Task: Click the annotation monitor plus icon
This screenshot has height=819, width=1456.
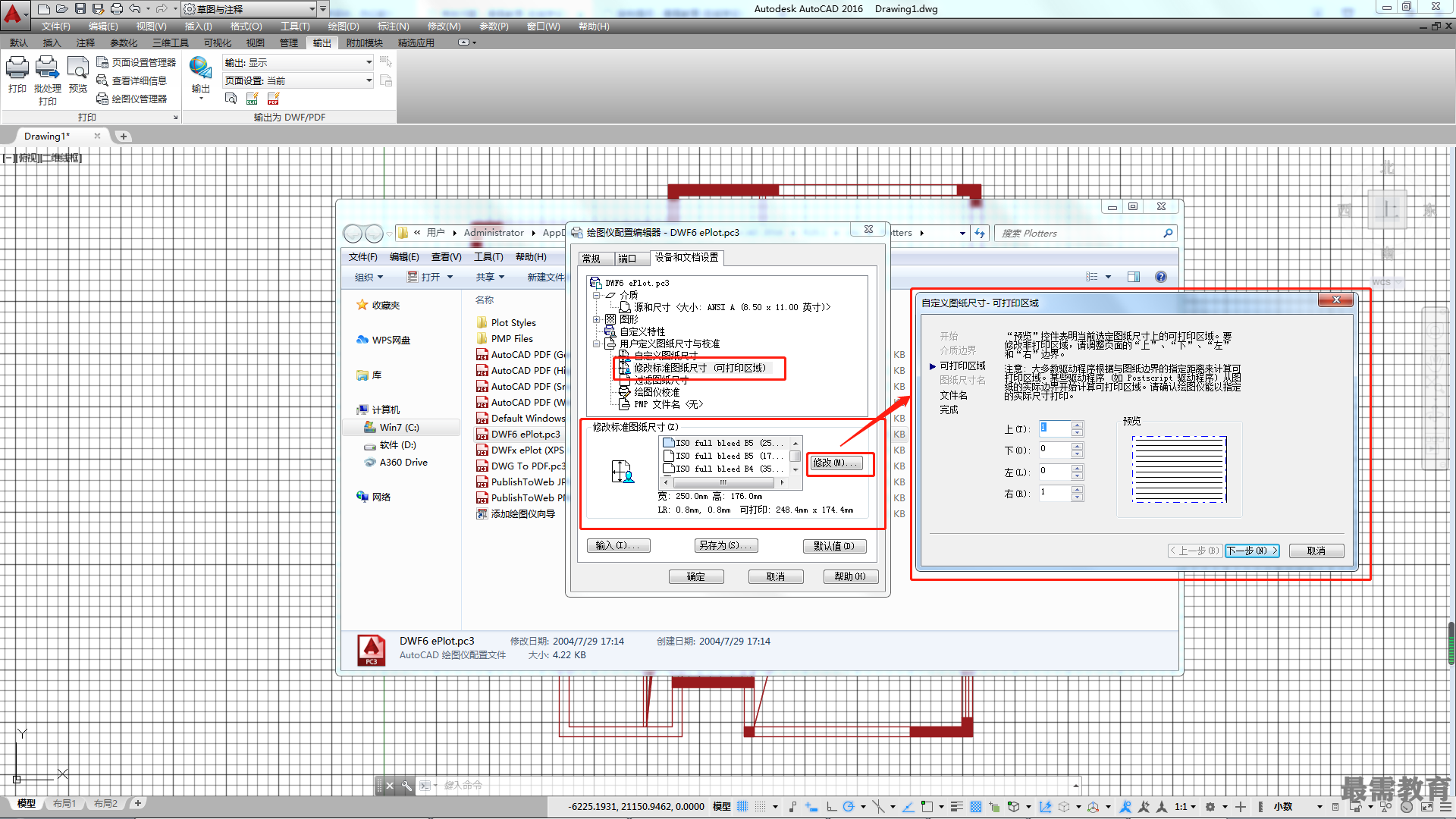Action: [x=1241, y=807]
